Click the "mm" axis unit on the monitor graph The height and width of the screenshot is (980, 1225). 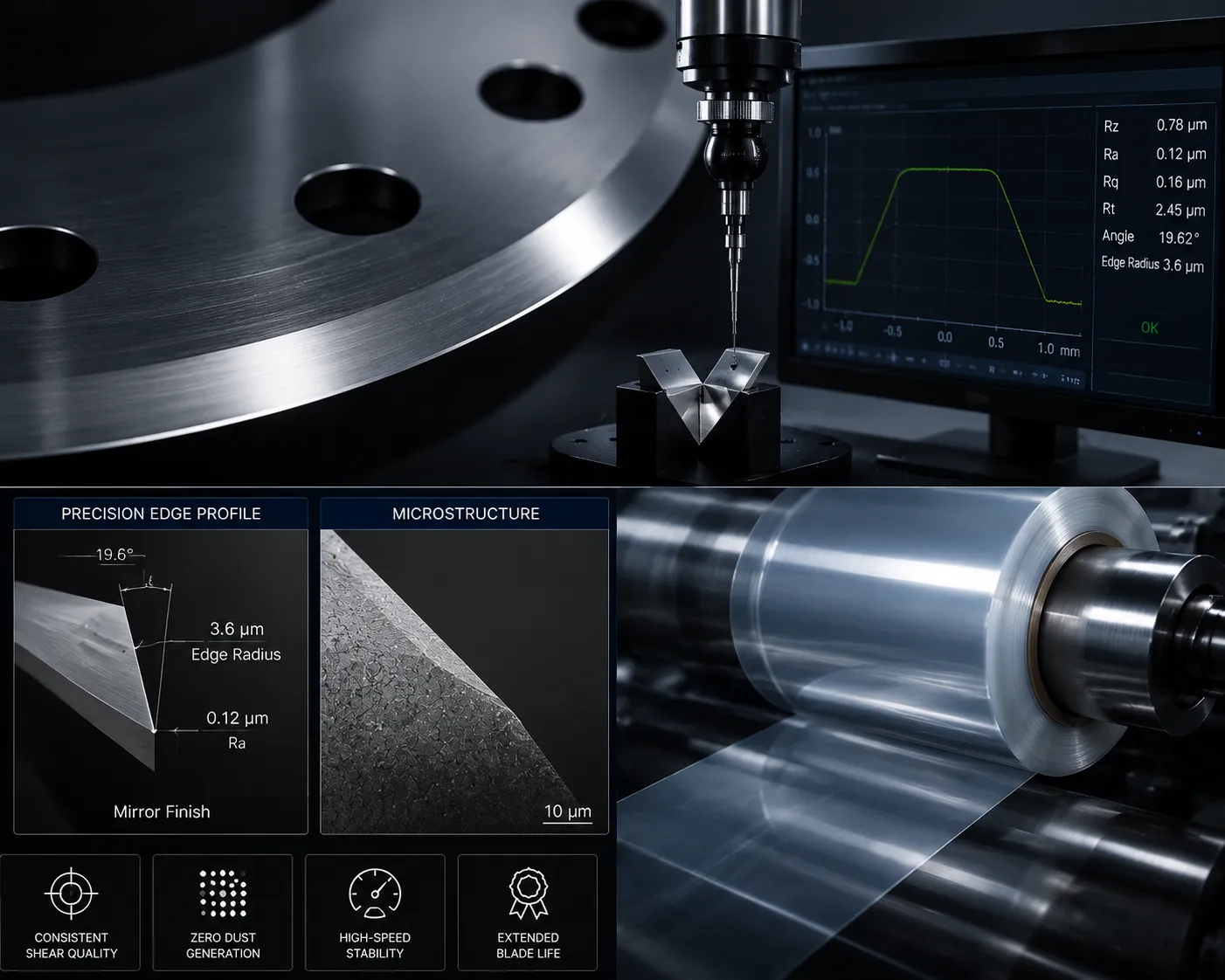coord(1070,350)
